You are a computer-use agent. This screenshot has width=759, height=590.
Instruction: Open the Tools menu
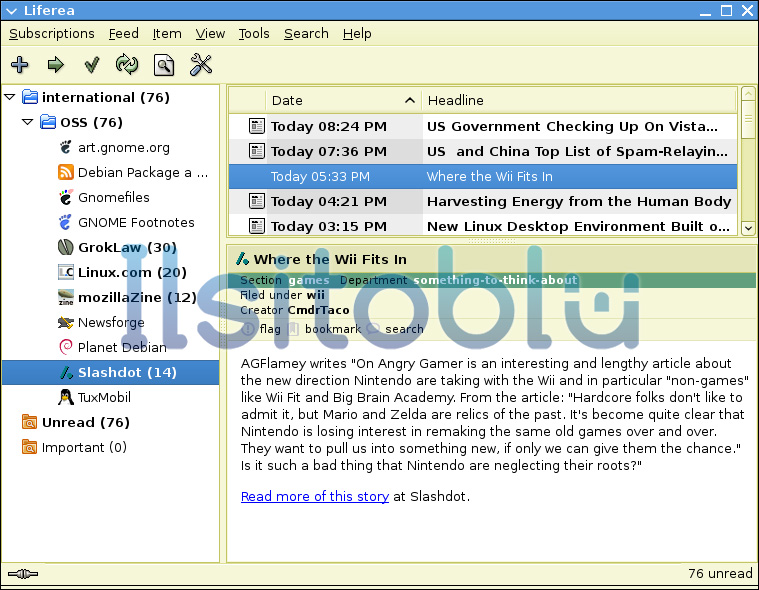pyautogui.click(x=254, y=33)
